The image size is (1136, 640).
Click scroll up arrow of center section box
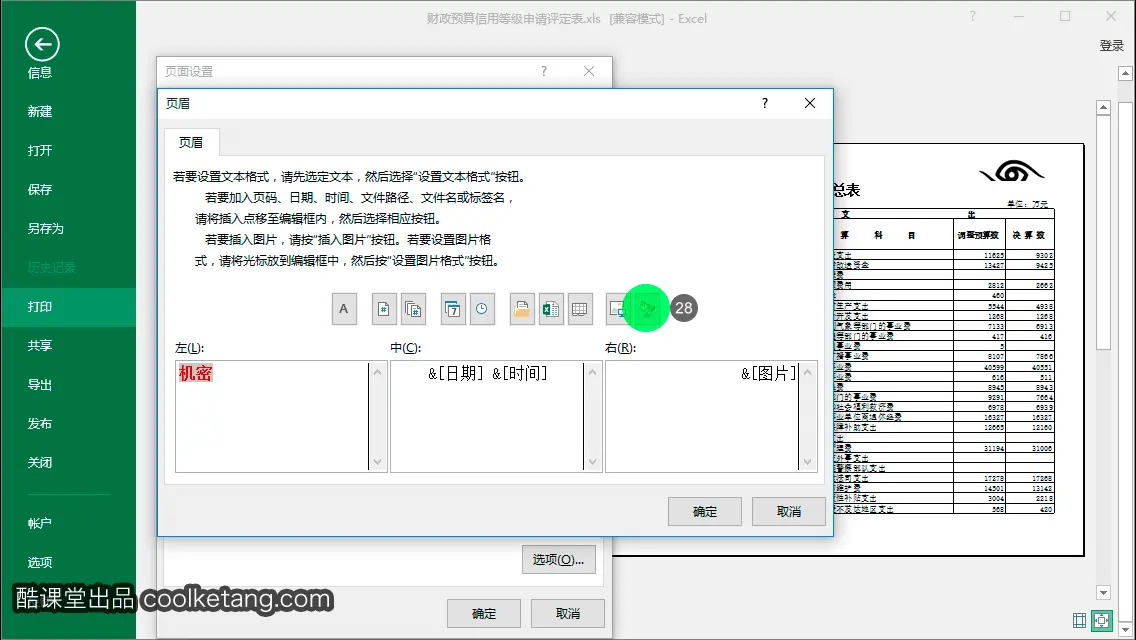tap(593, 372)
